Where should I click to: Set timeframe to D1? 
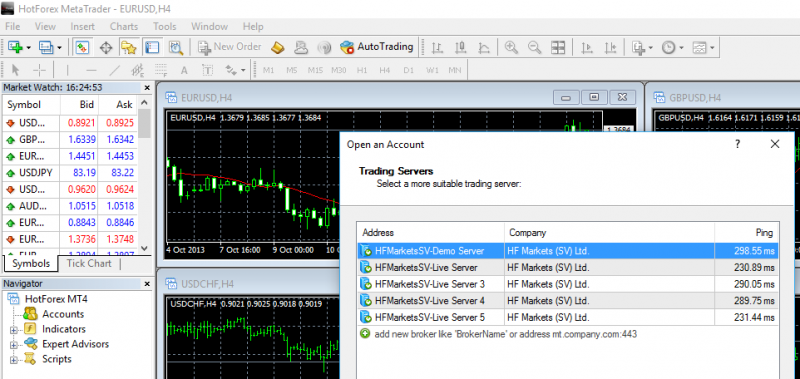point(408,70)
